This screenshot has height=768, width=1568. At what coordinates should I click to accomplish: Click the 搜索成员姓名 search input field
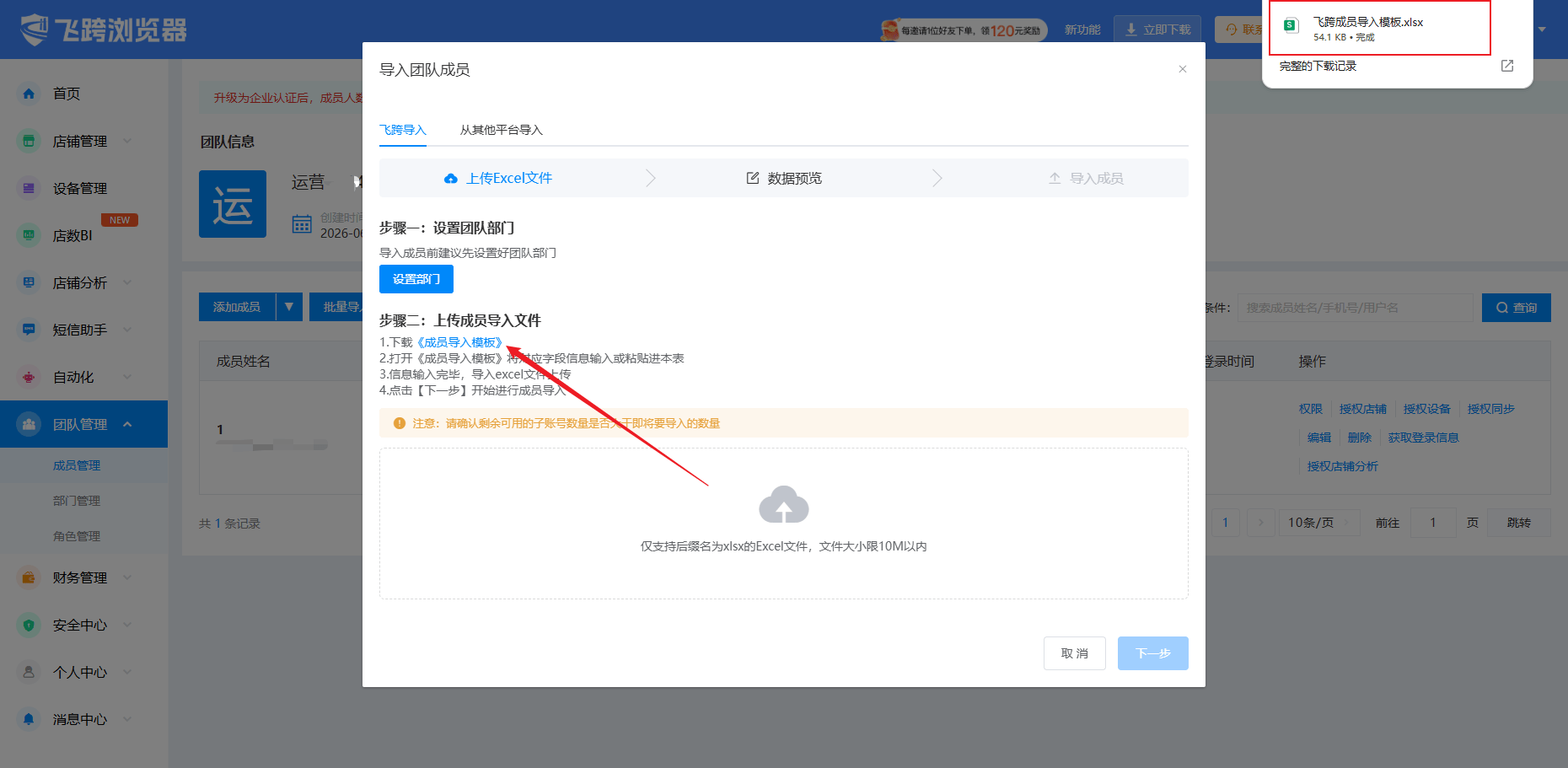tap(1355, 308)
